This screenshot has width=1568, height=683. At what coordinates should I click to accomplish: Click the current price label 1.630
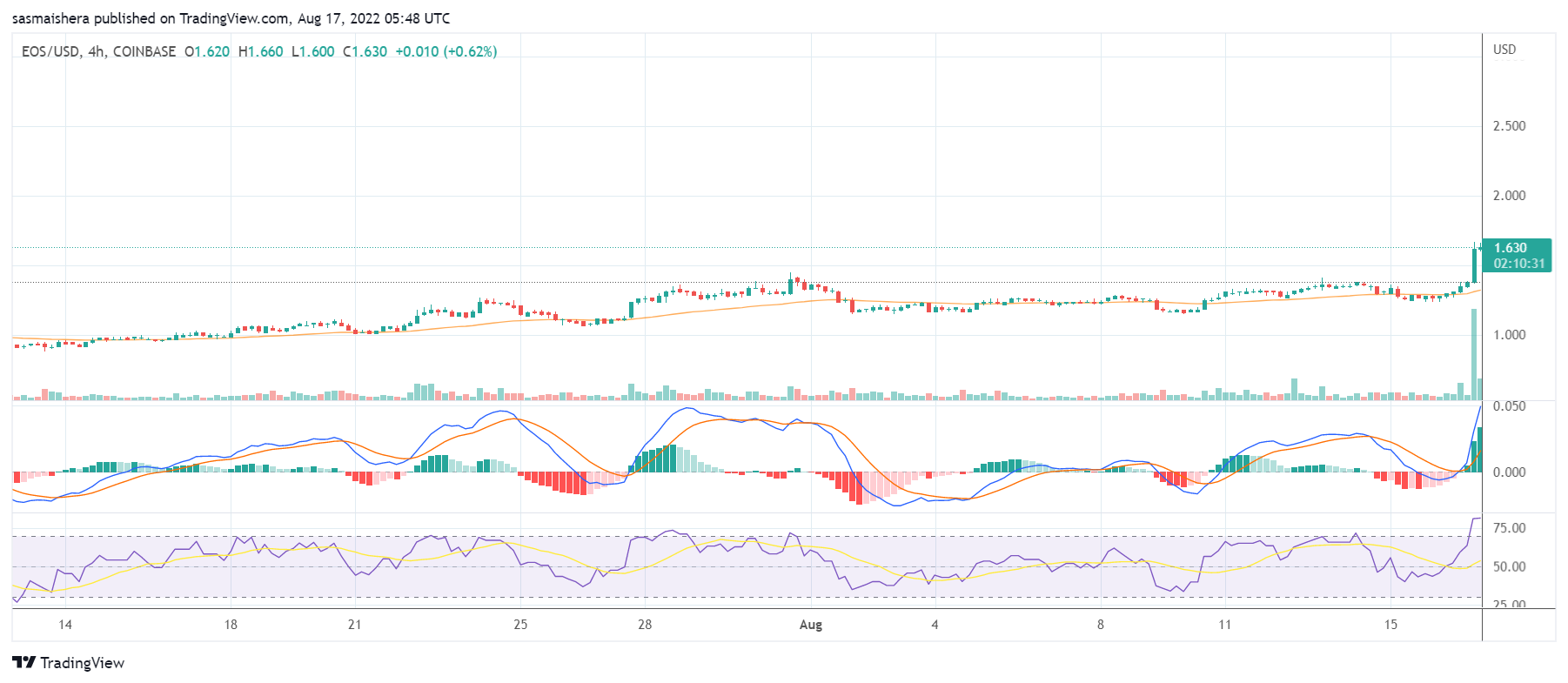coord(1511,248)
